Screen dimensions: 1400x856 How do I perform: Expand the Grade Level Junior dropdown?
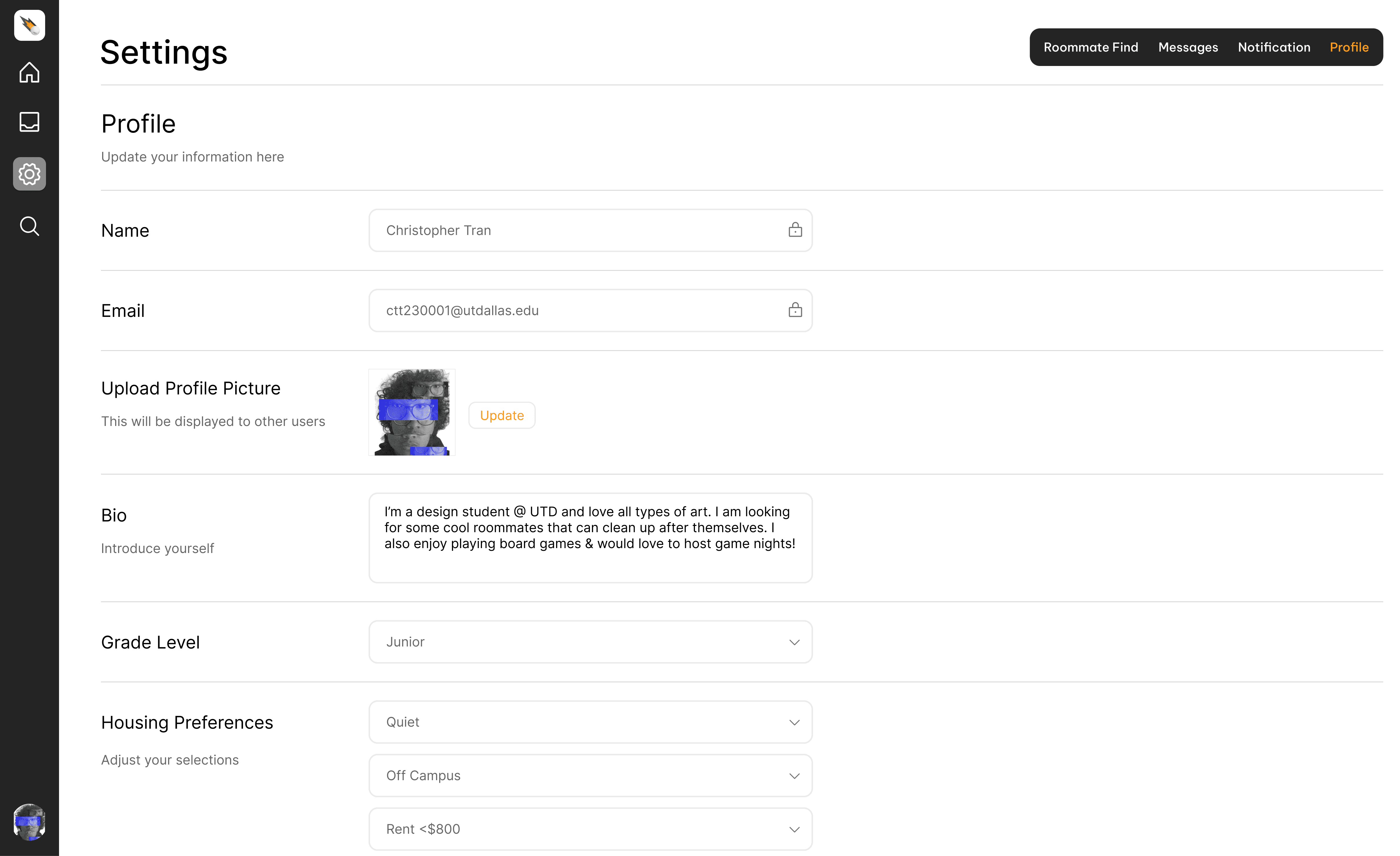590,642
